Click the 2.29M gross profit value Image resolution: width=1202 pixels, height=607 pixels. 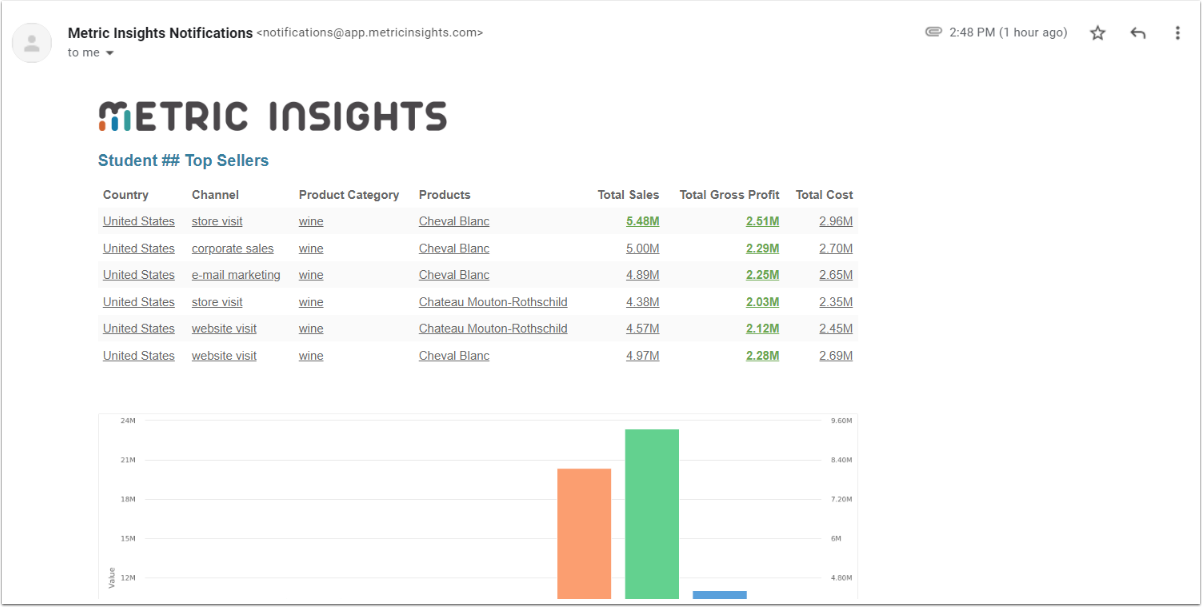tap(762, 248)
